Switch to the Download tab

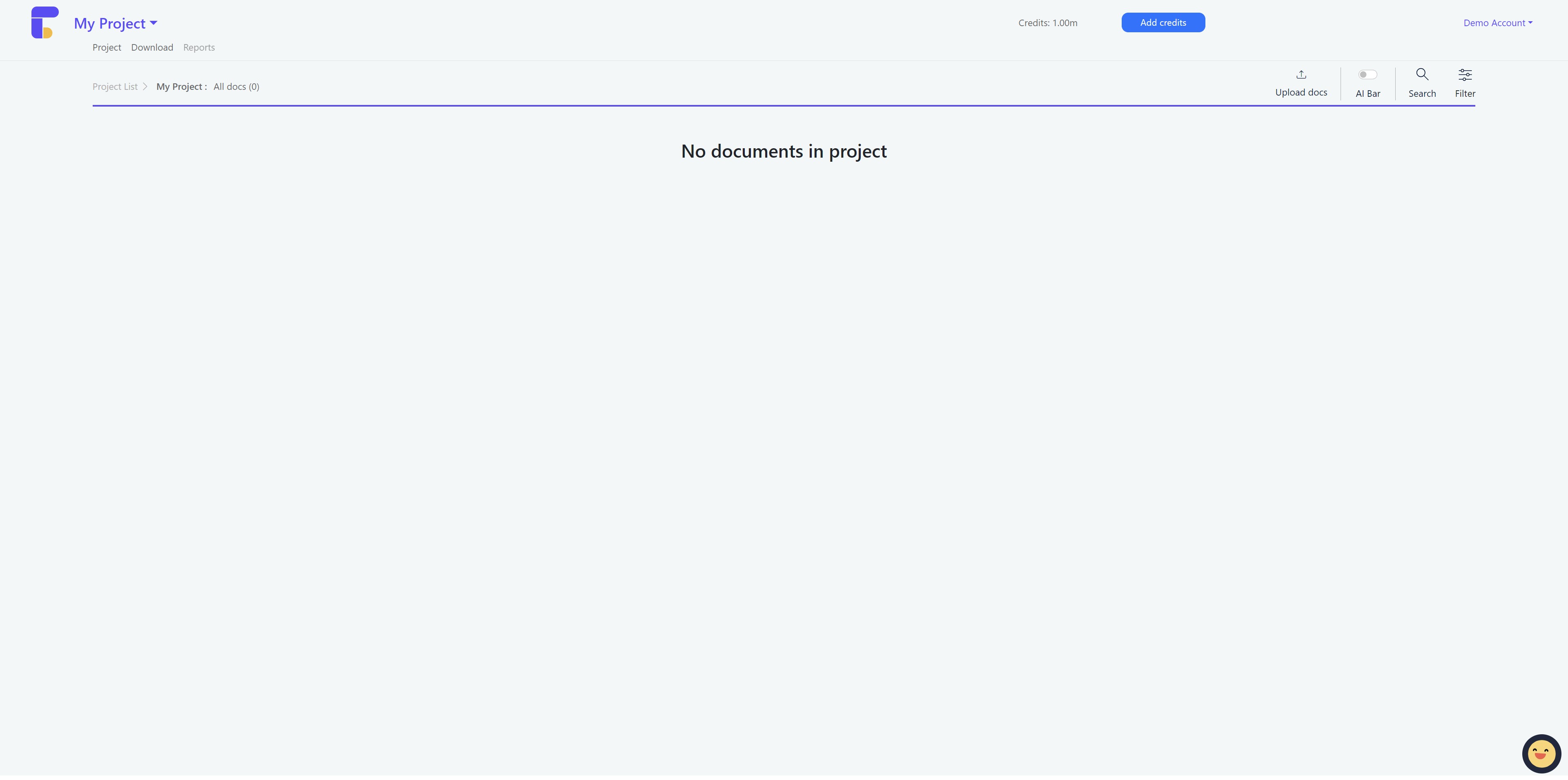click(152, 47)
